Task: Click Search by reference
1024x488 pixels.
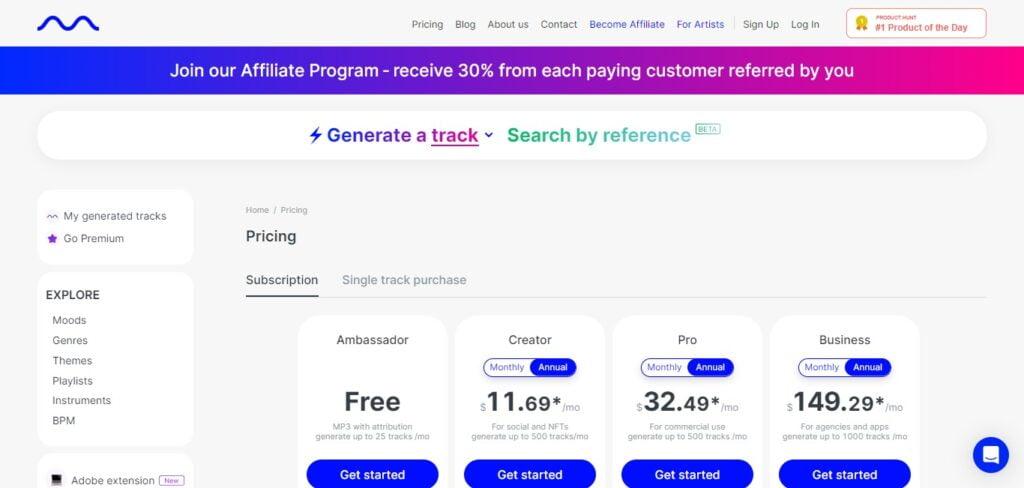Action: point(599,135)
